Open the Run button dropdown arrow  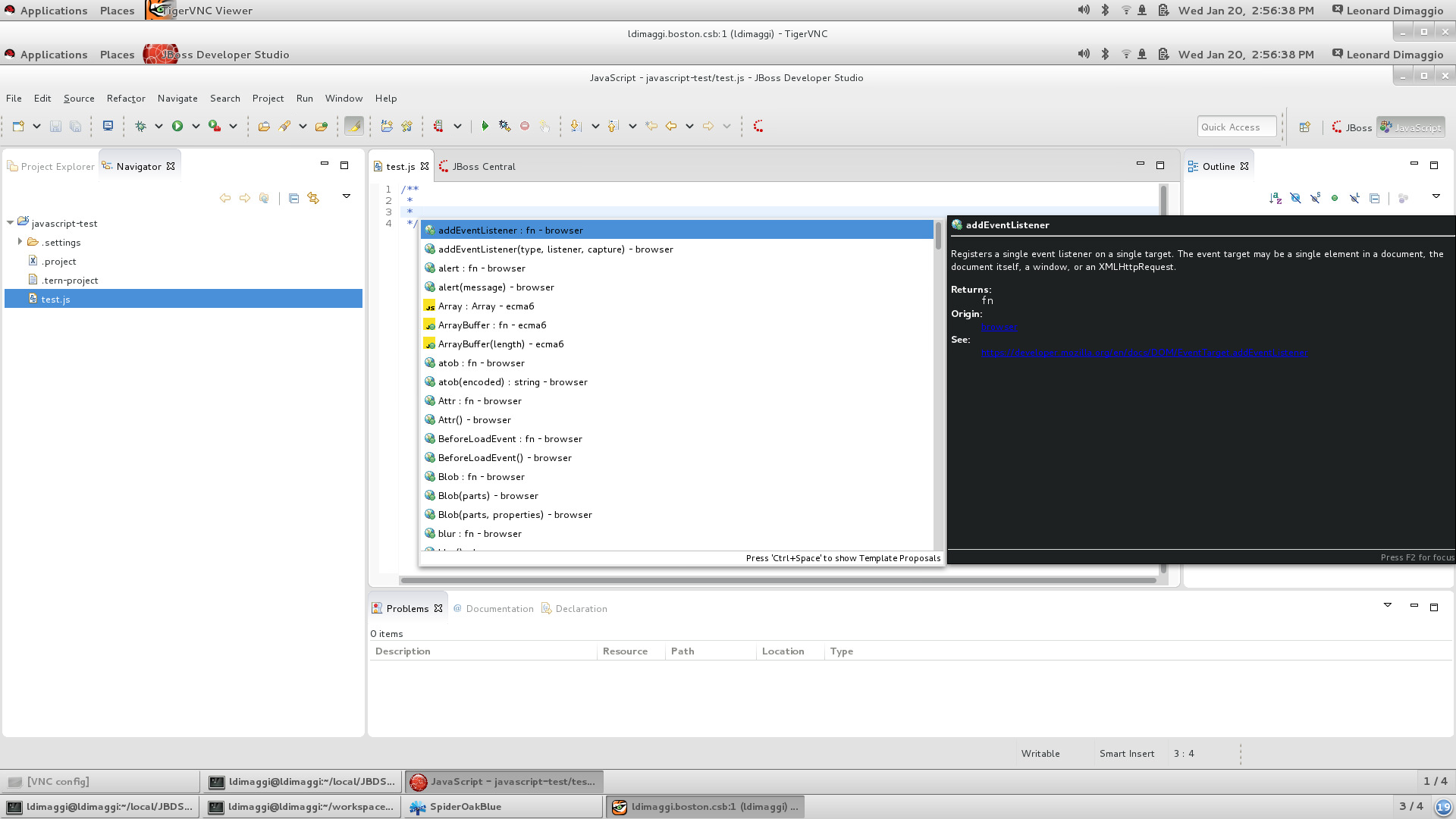pos(196,127)
